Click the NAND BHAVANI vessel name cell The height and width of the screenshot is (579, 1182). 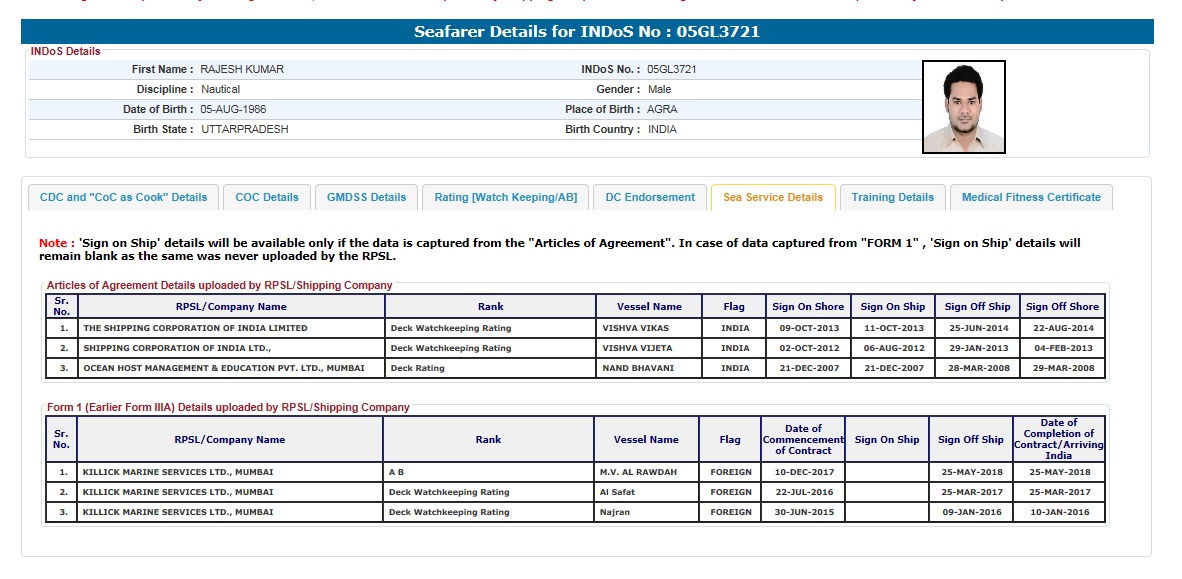pyautogui.click(x=647, y=368)
